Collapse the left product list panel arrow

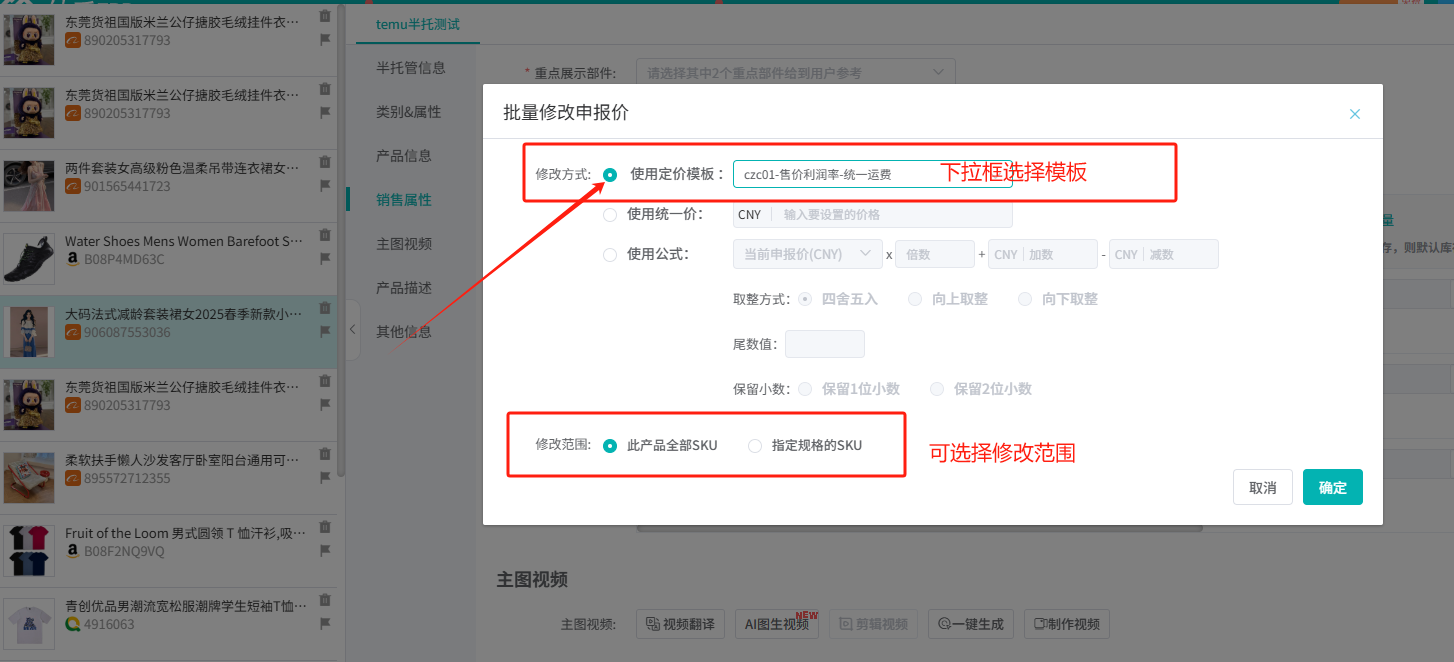point(352,329)
